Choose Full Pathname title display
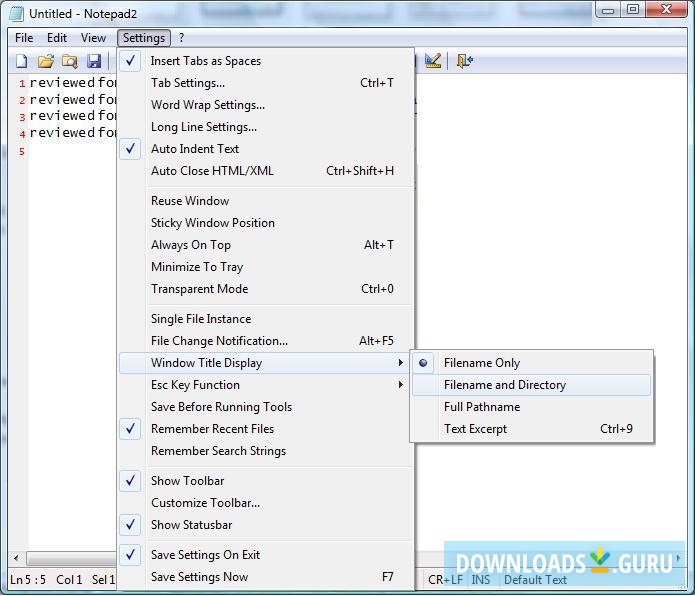This screenshot has height=596, width=695. click(x=532, y=407)
